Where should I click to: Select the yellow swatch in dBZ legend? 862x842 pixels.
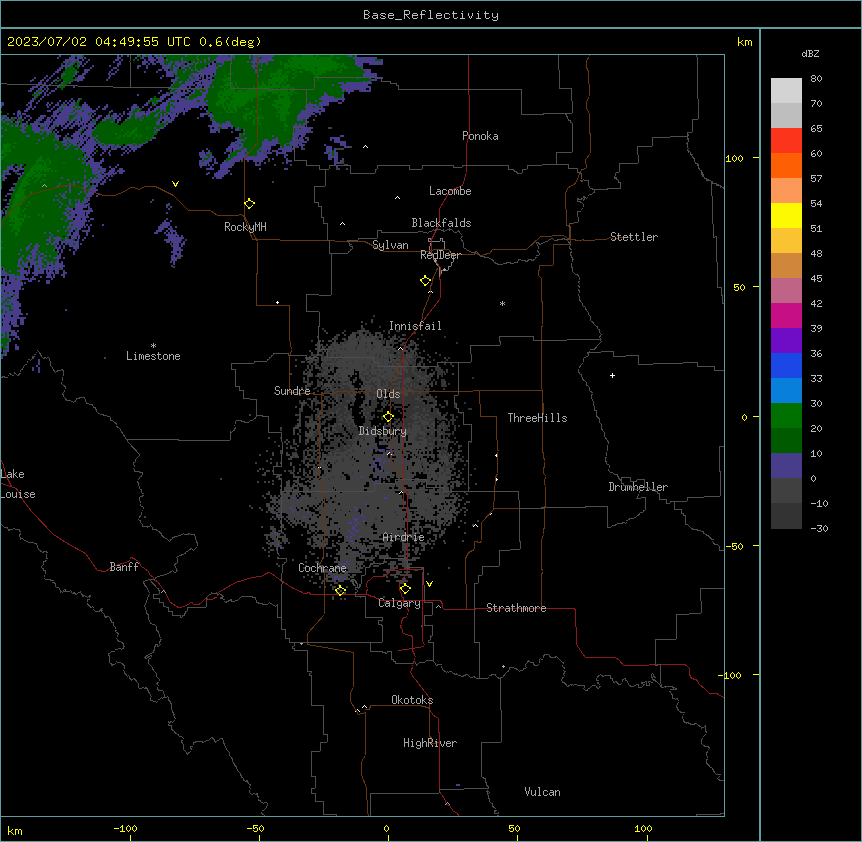click(786, 215)
